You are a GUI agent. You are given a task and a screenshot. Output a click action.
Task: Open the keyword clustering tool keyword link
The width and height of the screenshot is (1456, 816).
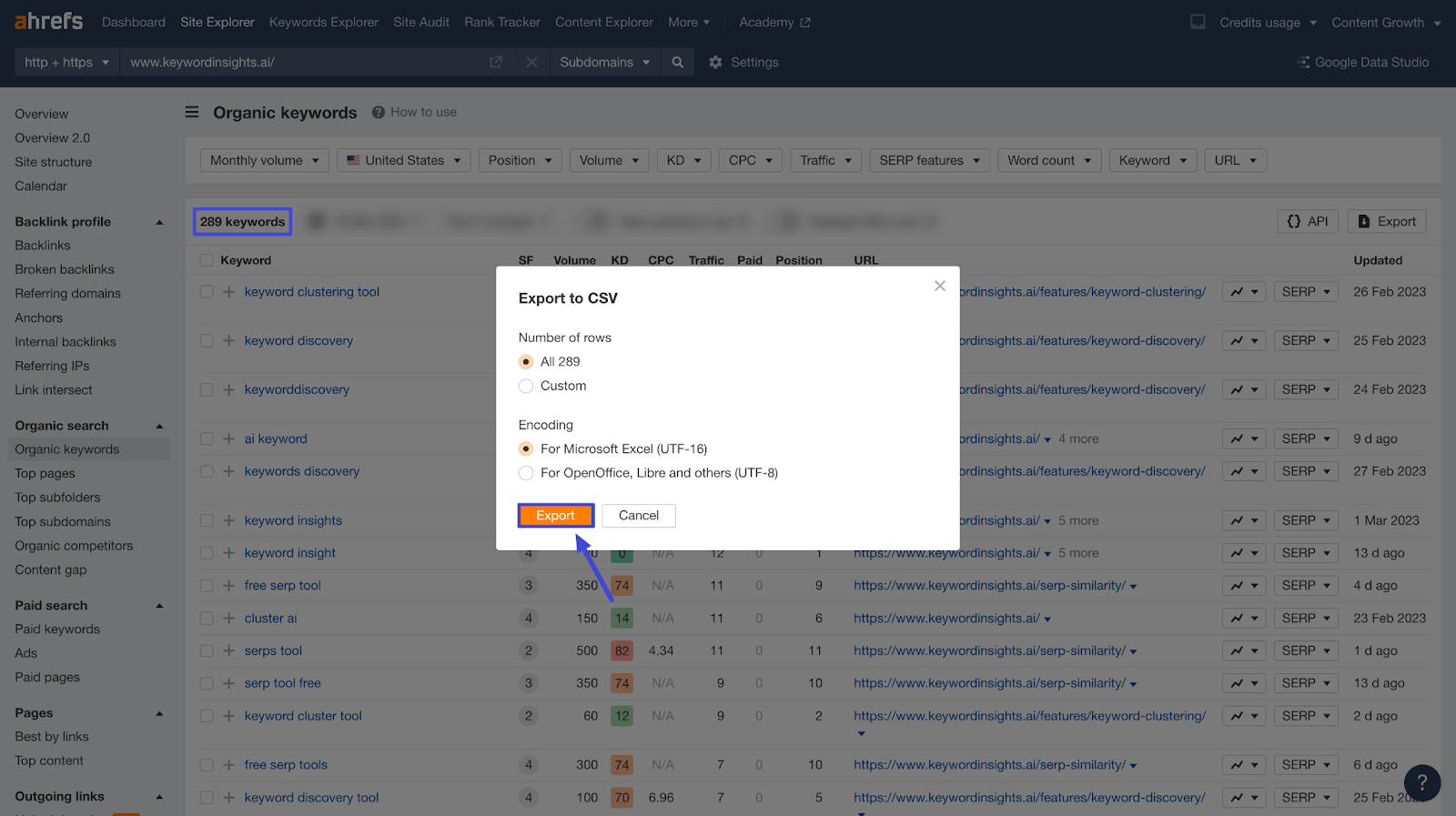(x=312, y=292)
